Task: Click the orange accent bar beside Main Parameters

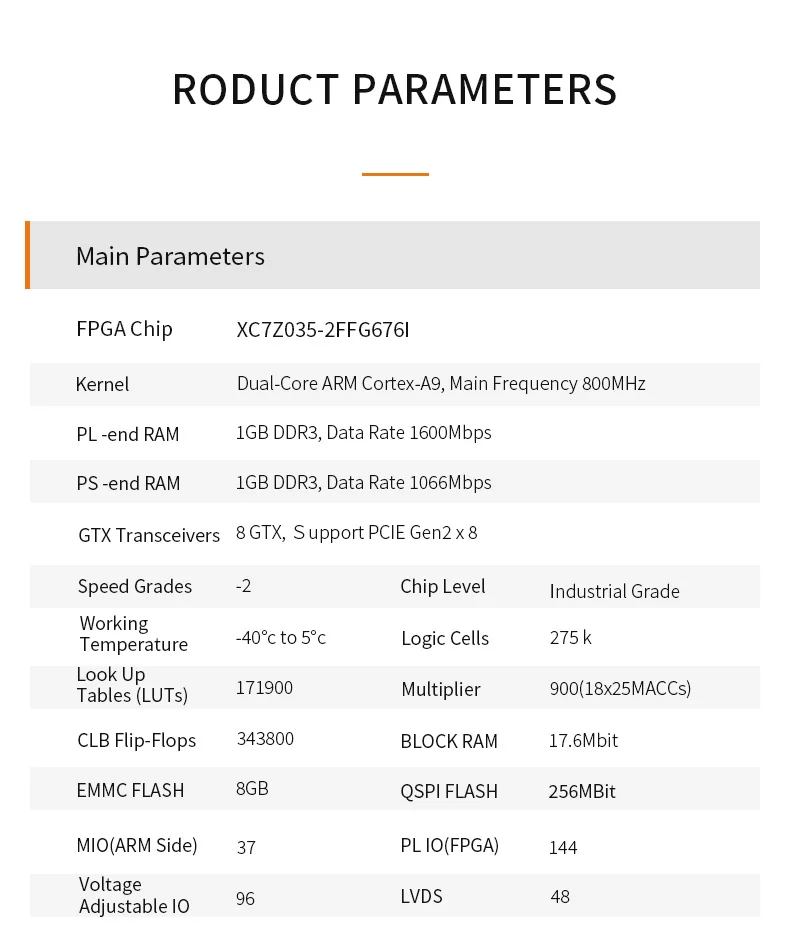Action: [x=28, y=255]
